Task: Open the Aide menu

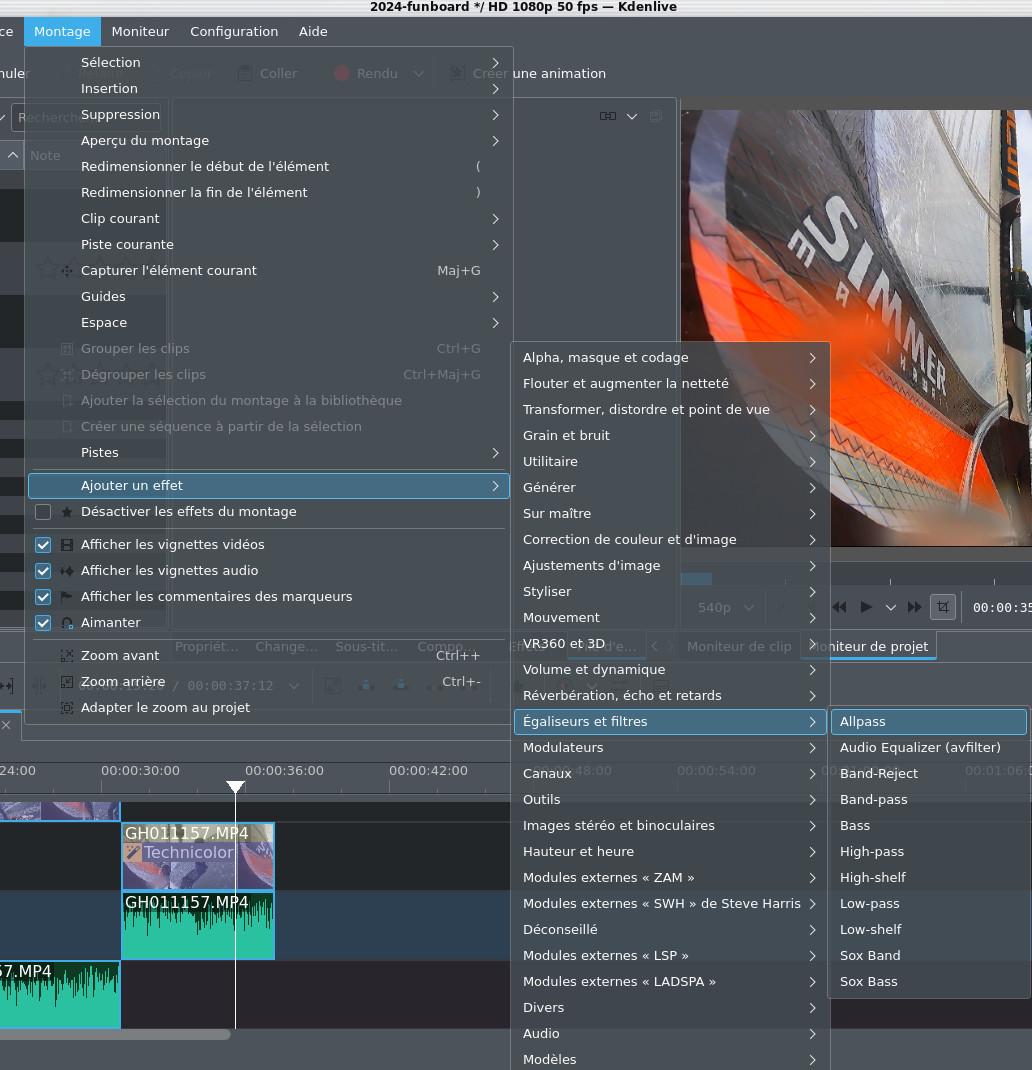Action: 313,31
